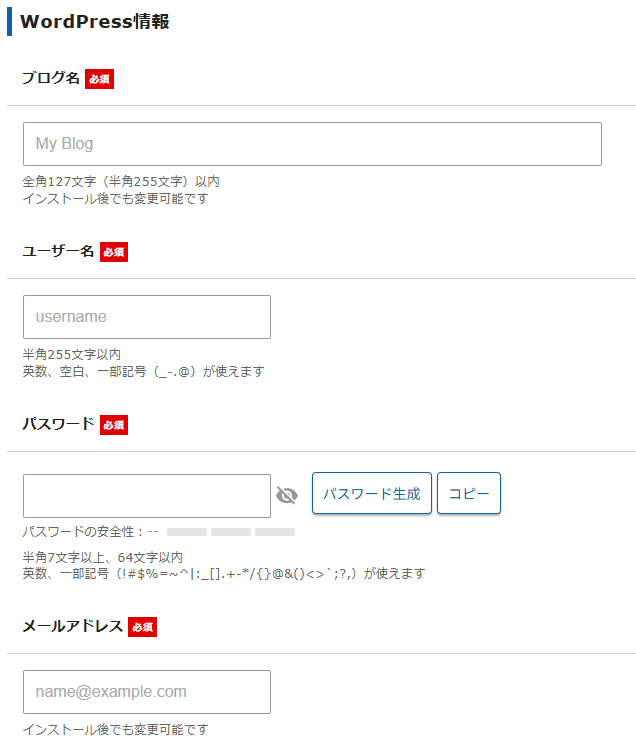Viewport: 636px width, 746px height.
Task: Click the password strength meter bars
Action: coord(231,532)
